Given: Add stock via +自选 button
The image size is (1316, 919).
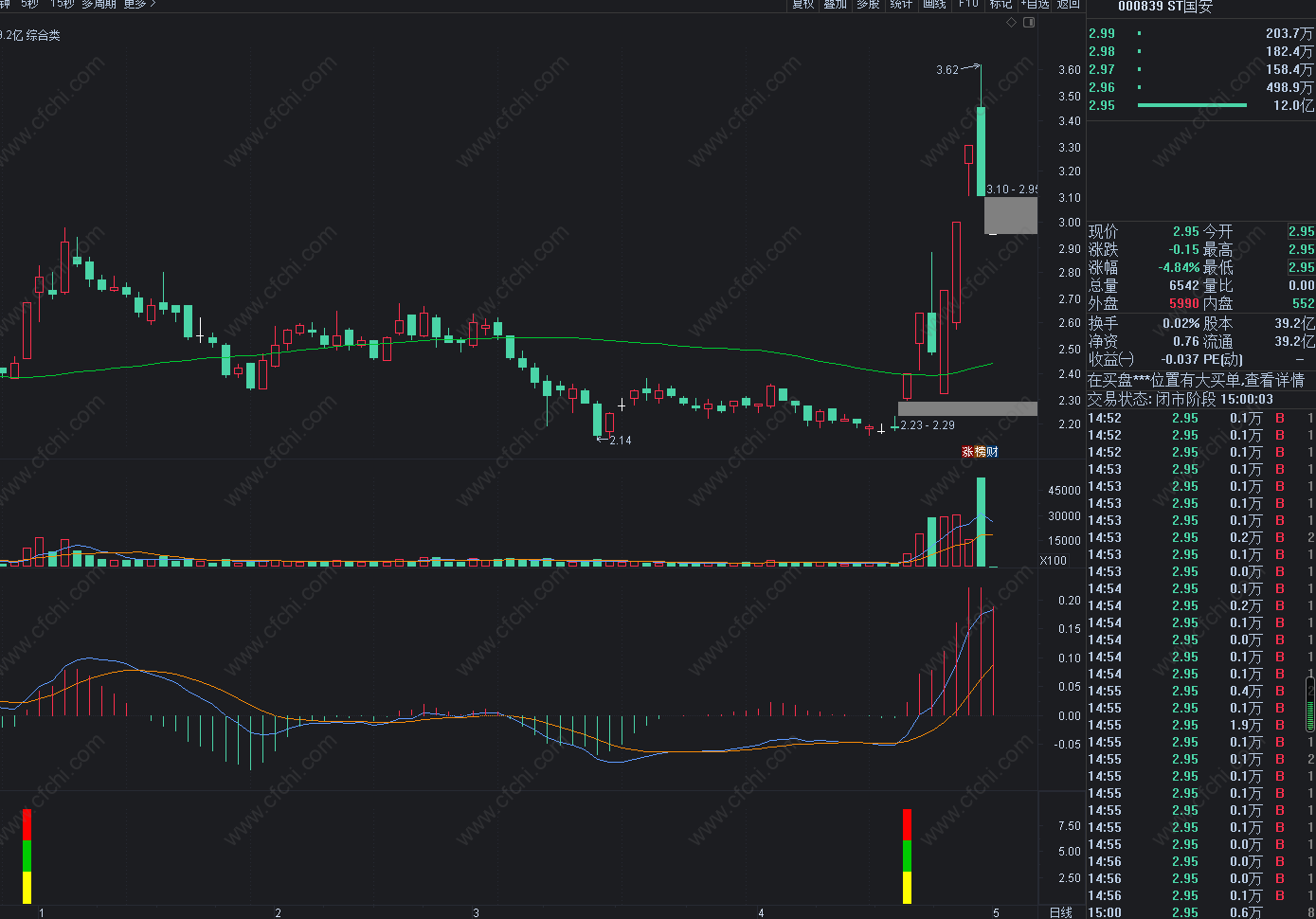Looking at the screenshot, I should 1036,5.
